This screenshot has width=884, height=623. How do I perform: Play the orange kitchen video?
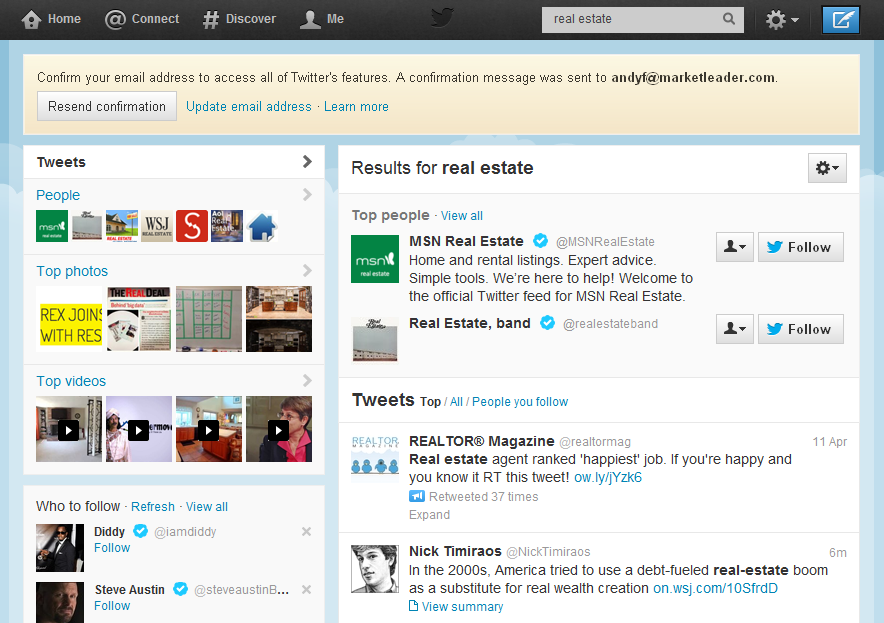[209, 429]
